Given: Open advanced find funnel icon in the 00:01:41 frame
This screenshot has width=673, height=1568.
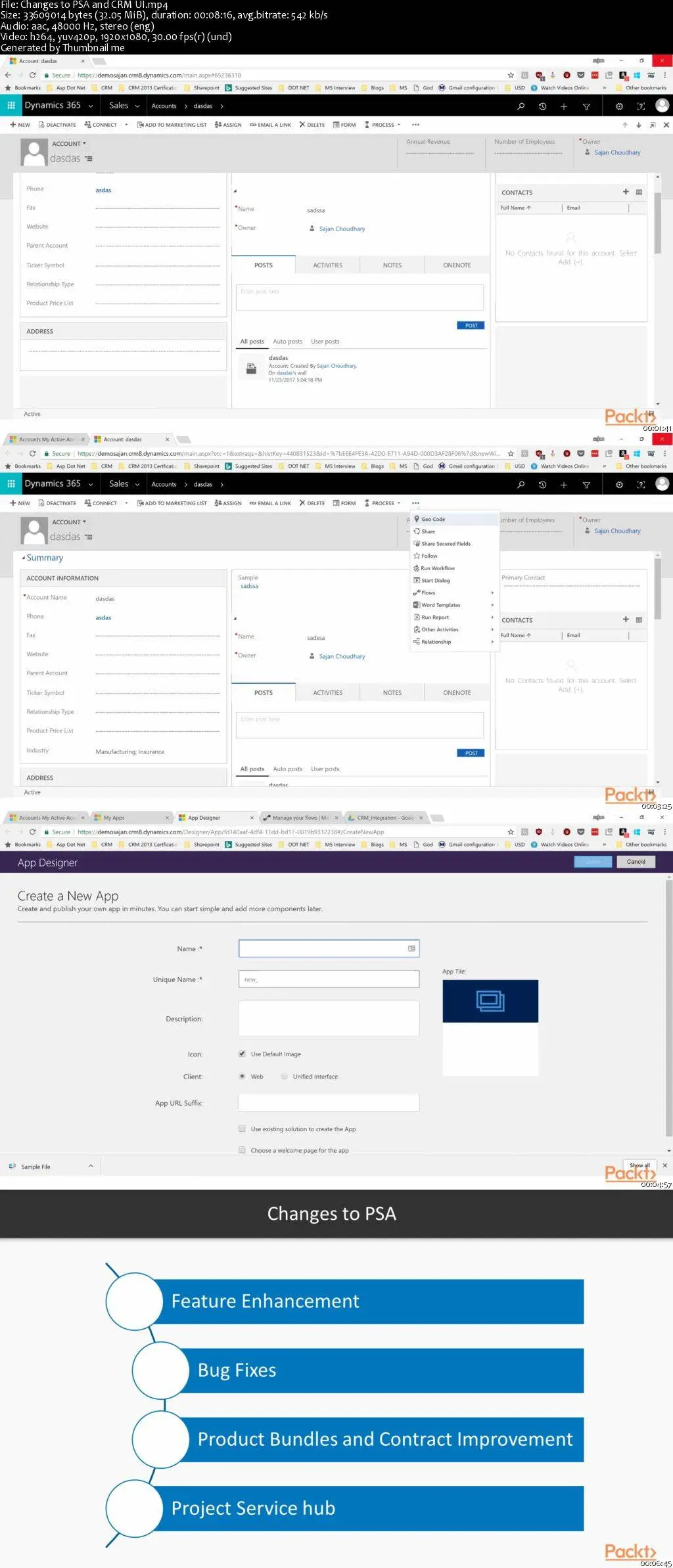Looking at the screenshot, I should pyautogui.click(x=586, y=106).
